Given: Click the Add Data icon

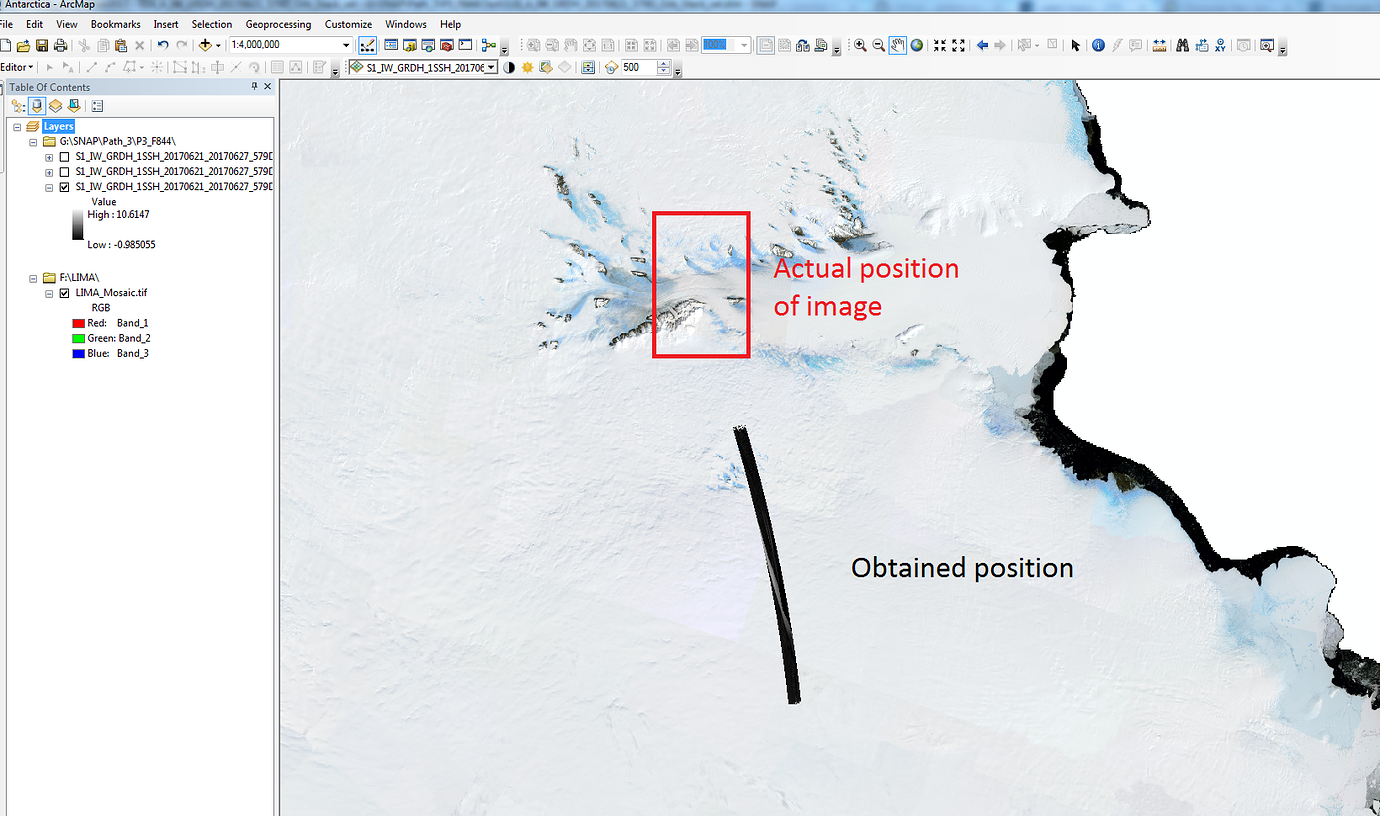Looking at the screenshot, I should pos(206,44).
